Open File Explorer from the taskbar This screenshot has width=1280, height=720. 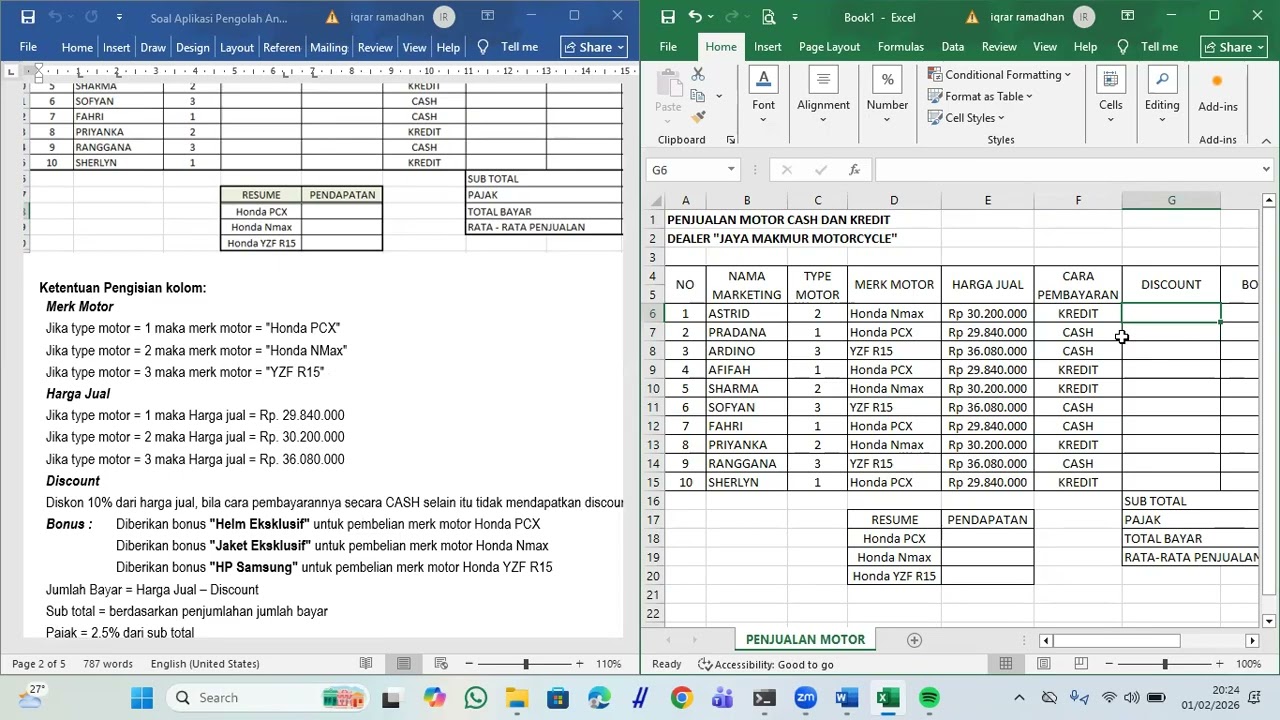(516, 698)
